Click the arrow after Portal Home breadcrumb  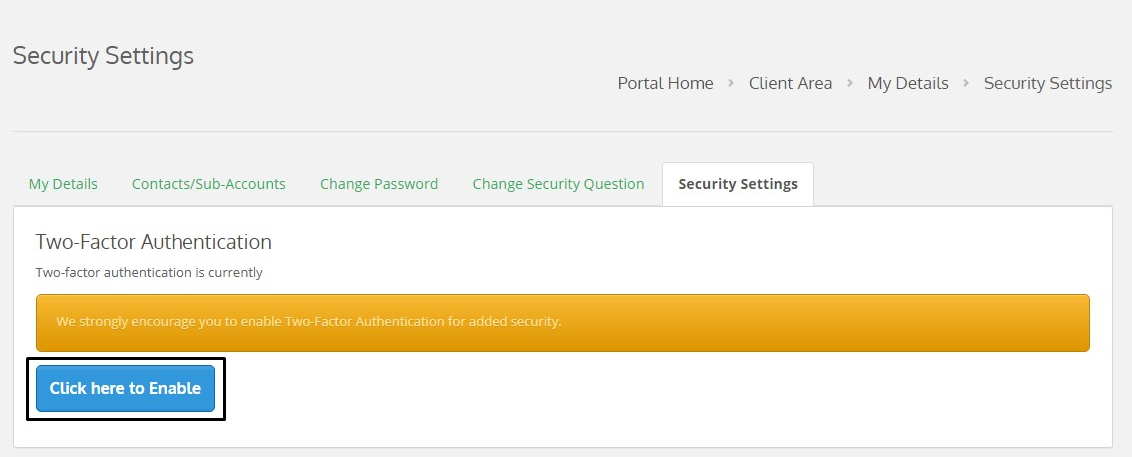[x=731, y=83]
